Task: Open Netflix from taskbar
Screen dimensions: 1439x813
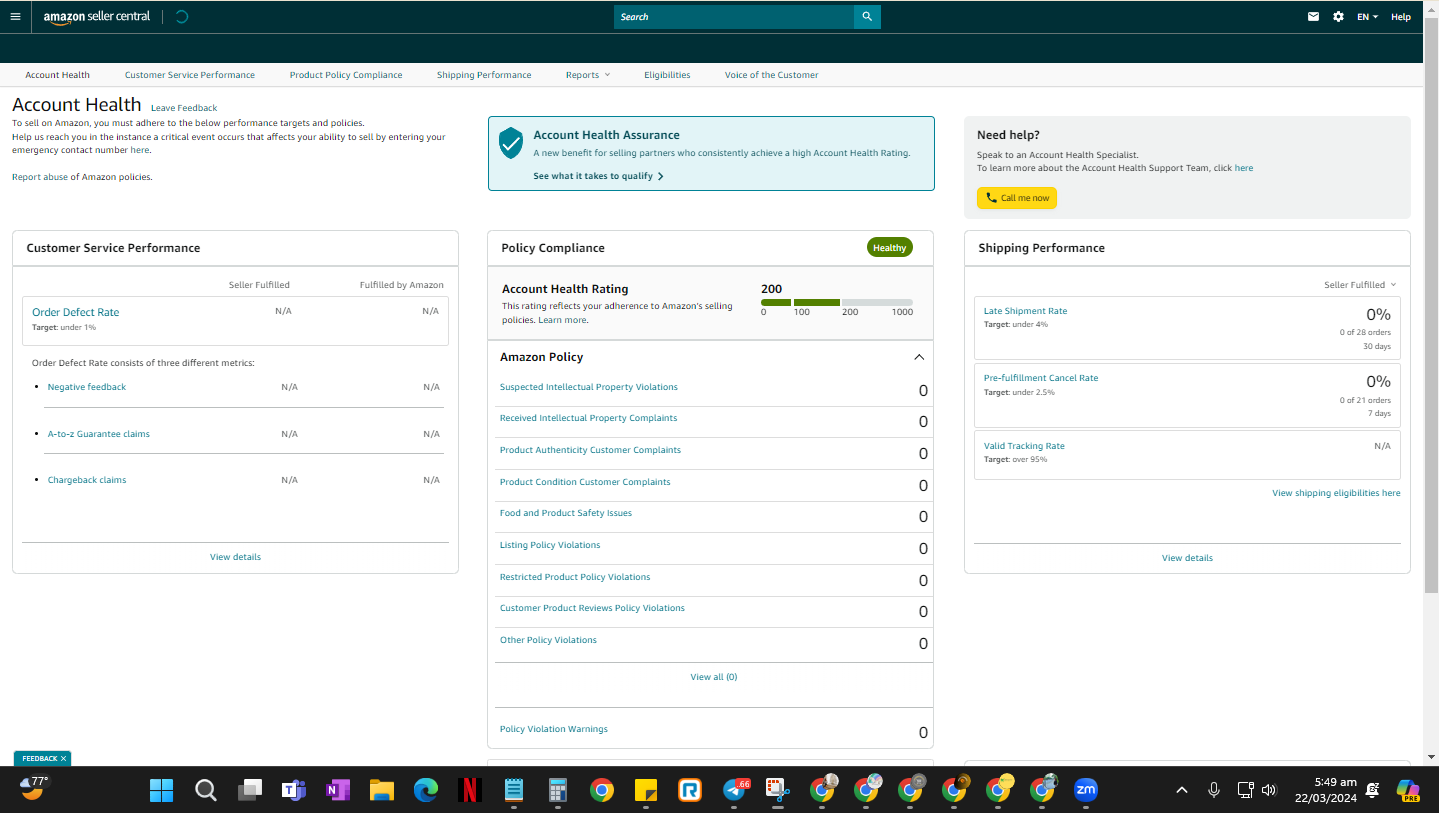Action: tap(469, 790)
